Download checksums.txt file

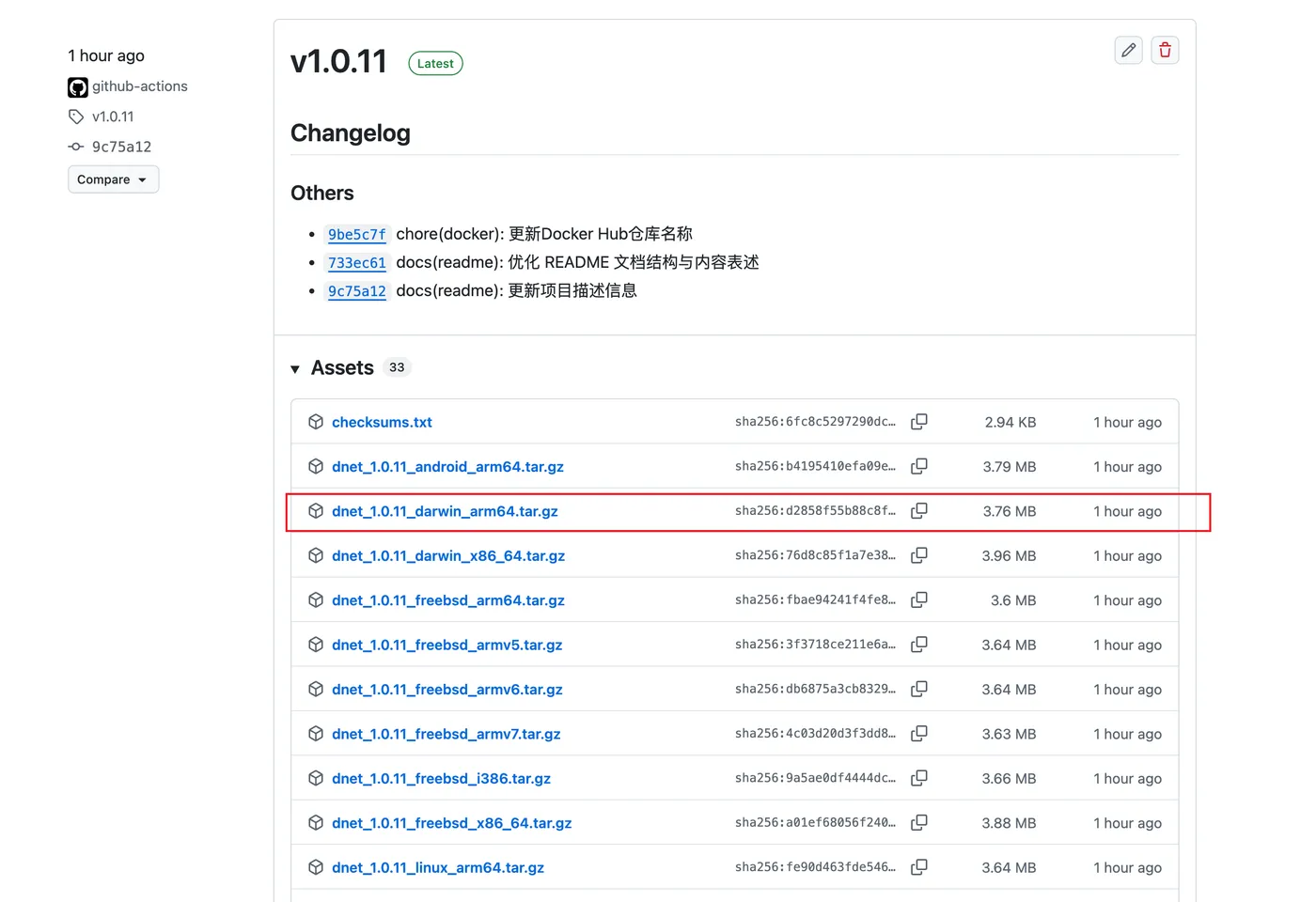pyautogui.click(x=382, y=422)
